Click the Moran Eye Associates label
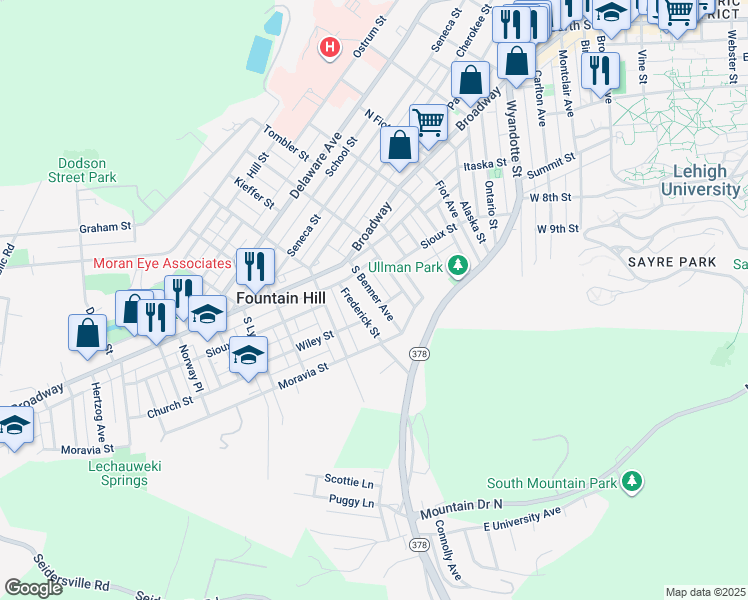Viewport: 748px width, 600px height. 162,263
